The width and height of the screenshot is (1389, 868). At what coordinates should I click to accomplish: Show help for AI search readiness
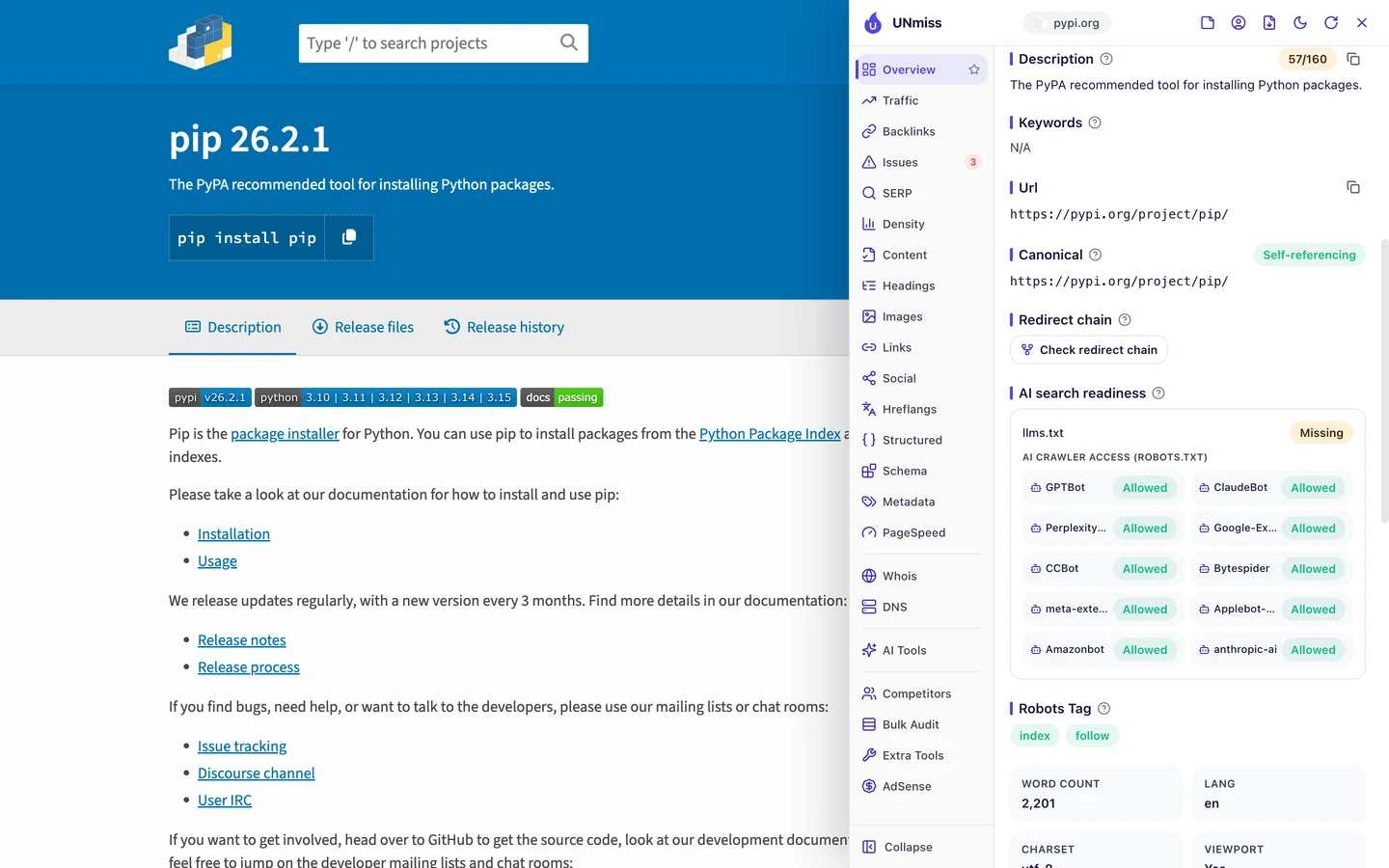pos(1158,393)
